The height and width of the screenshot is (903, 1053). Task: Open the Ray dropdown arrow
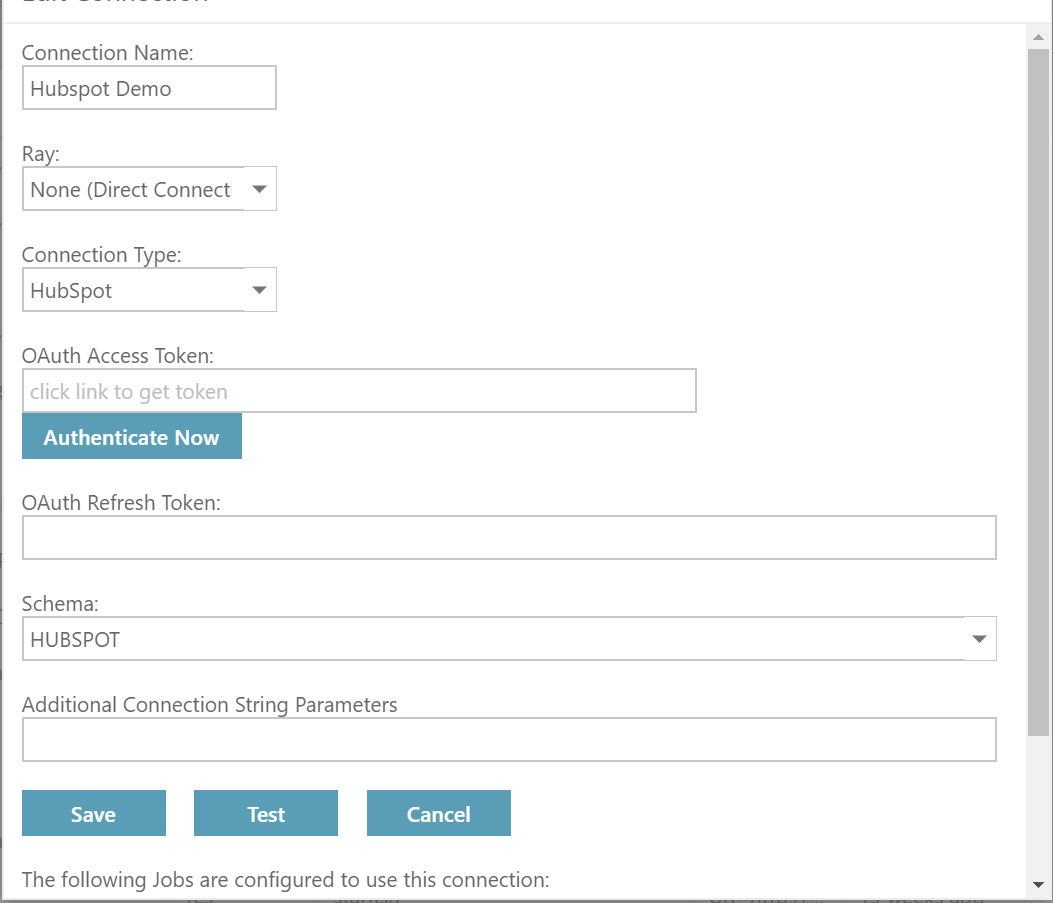coord(259,189)
